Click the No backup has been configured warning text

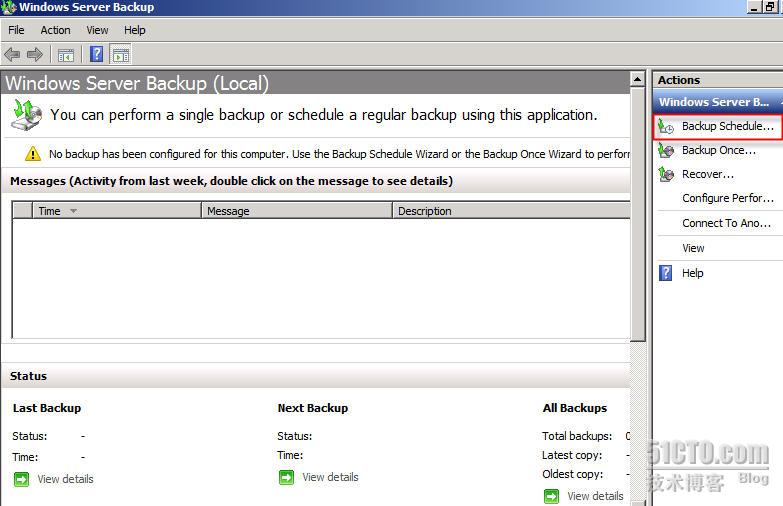click(x=340, y=154)
